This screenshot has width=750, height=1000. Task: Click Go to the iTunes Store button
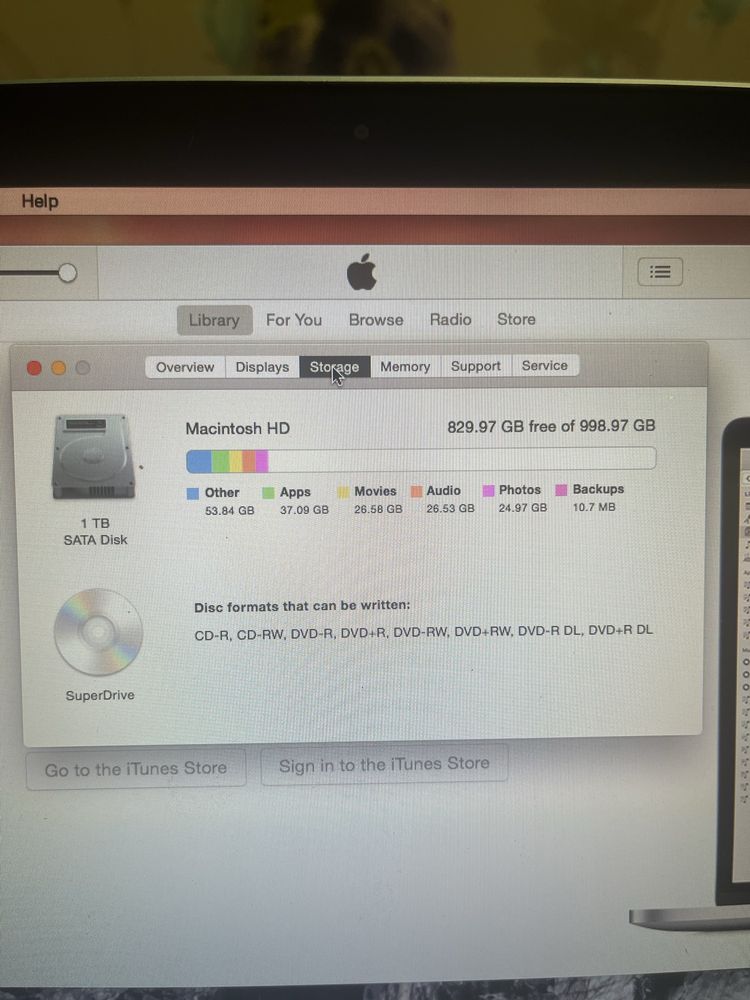pos(136,769)
